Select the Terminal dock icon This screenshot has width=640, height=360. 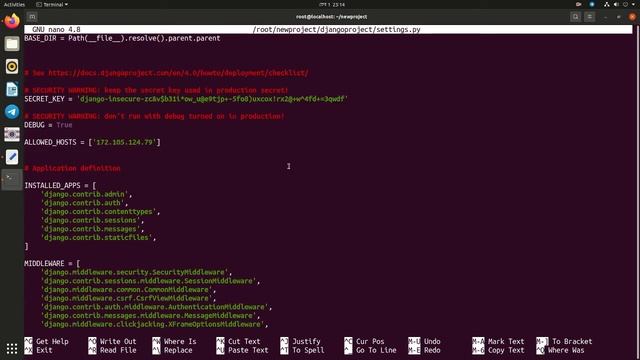coord(12,180)
